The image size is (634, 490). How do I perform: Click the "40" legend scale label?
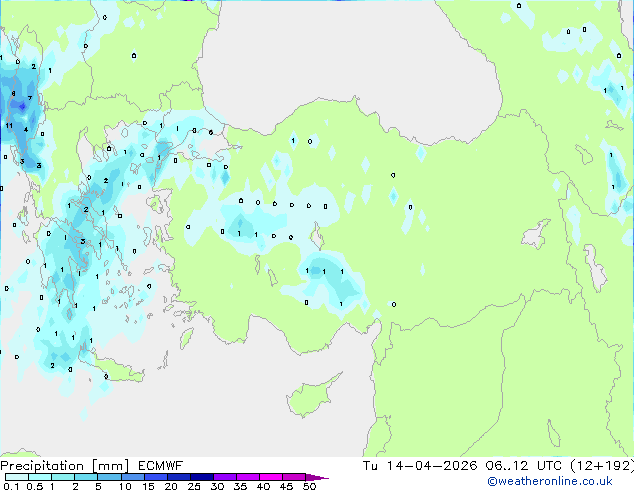pos(263,486)
